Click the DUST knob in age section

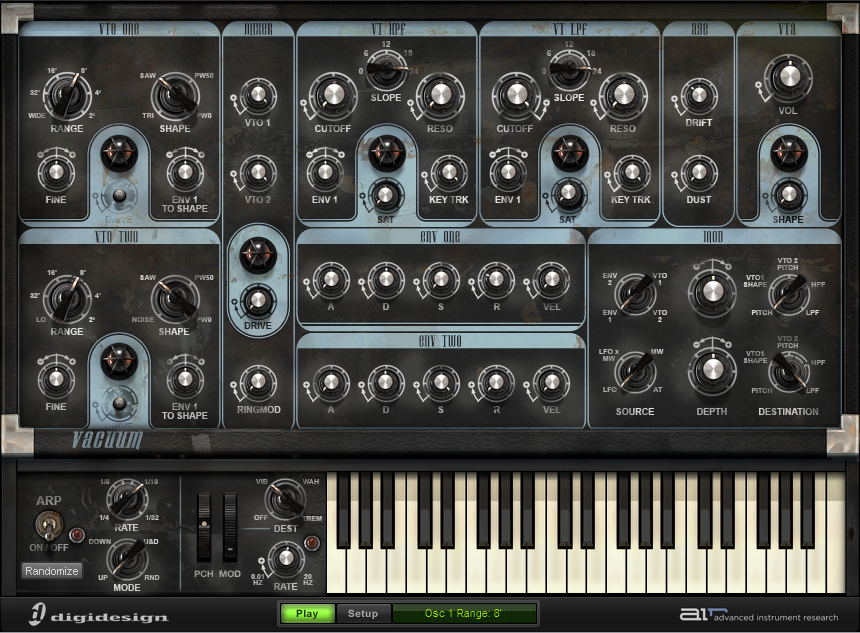[699, 172]
